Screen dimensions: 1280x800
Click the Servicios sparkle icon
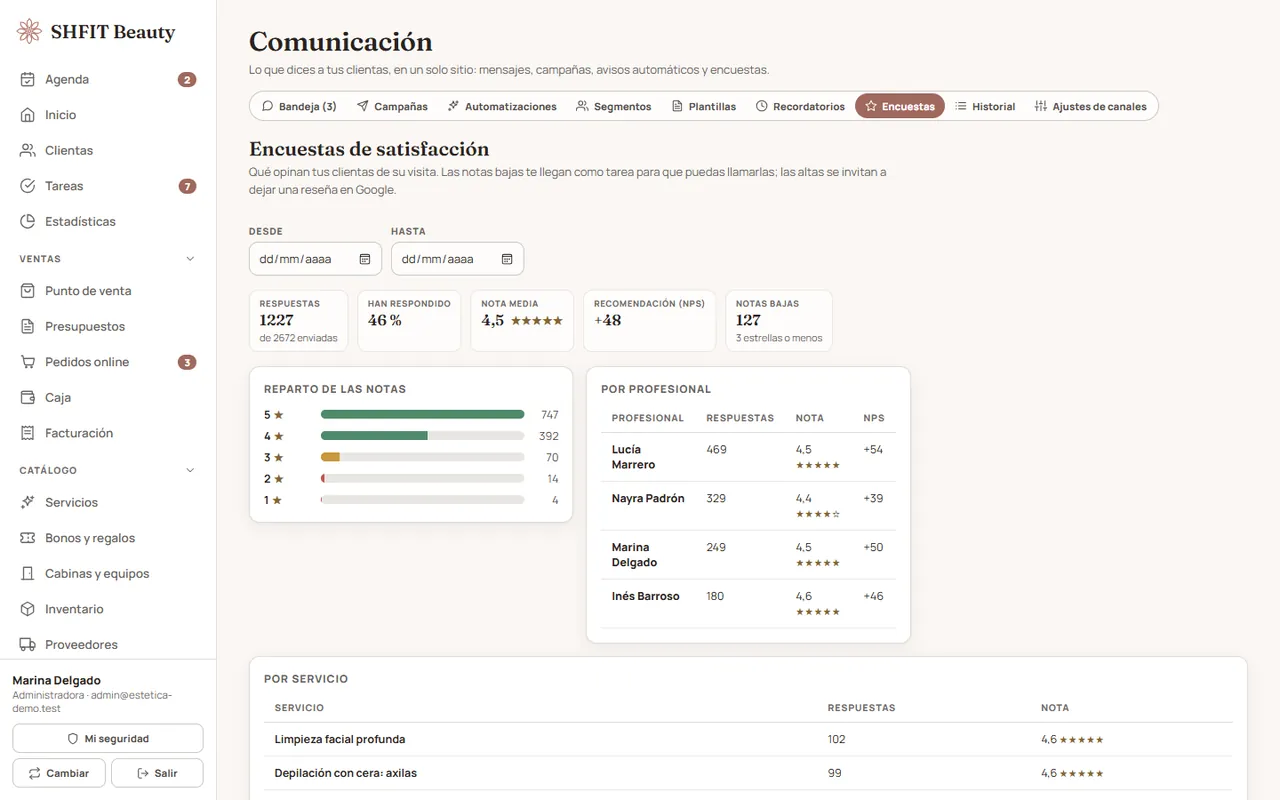click(28, 502)
